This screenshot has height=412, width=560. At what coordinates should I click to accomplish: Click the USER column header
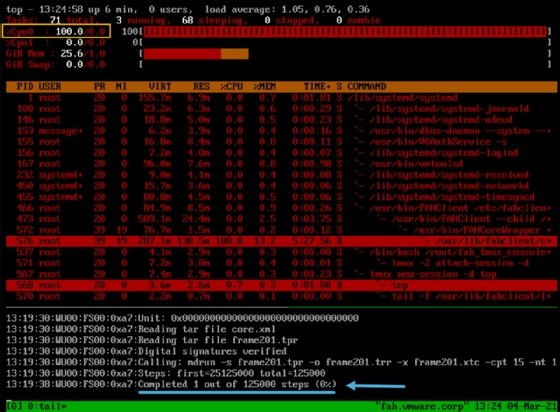click(50, 86)
